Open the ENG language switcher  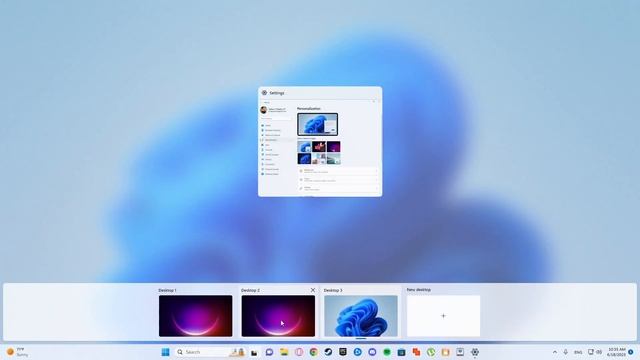tap(578, 352)
